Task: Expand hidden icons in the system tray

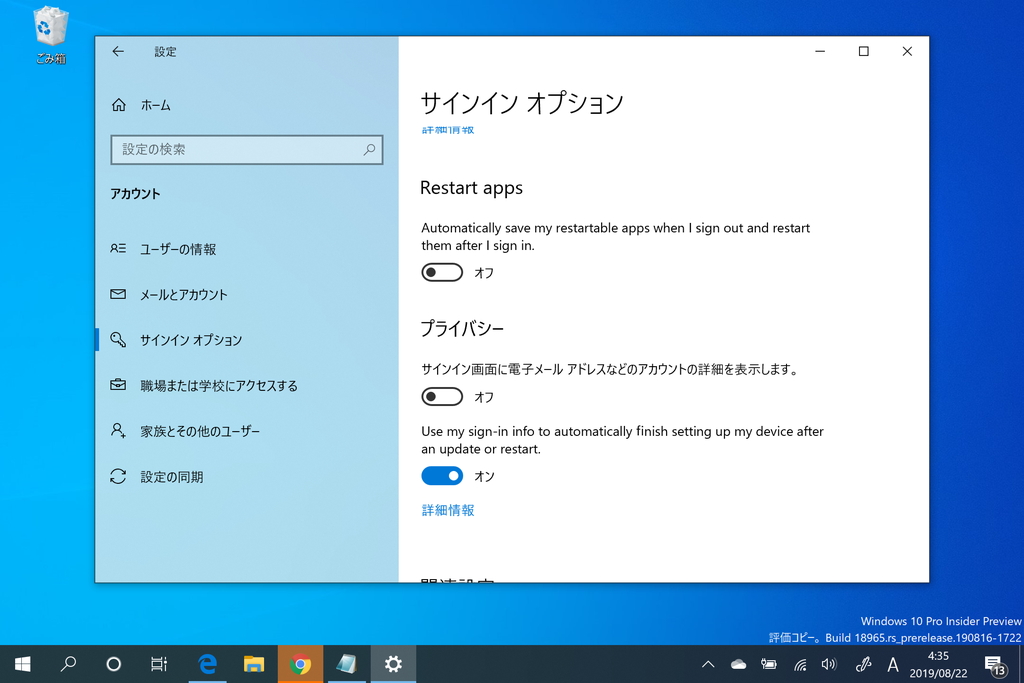Action: (x=708, y=663)
